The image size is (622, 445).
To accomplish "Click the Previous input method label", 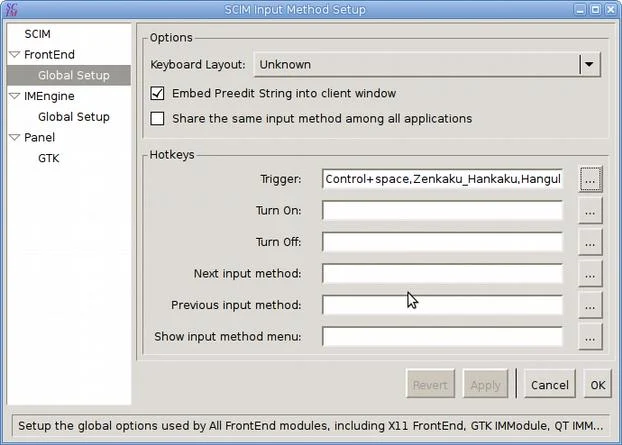I will click(x=236, y=305).
